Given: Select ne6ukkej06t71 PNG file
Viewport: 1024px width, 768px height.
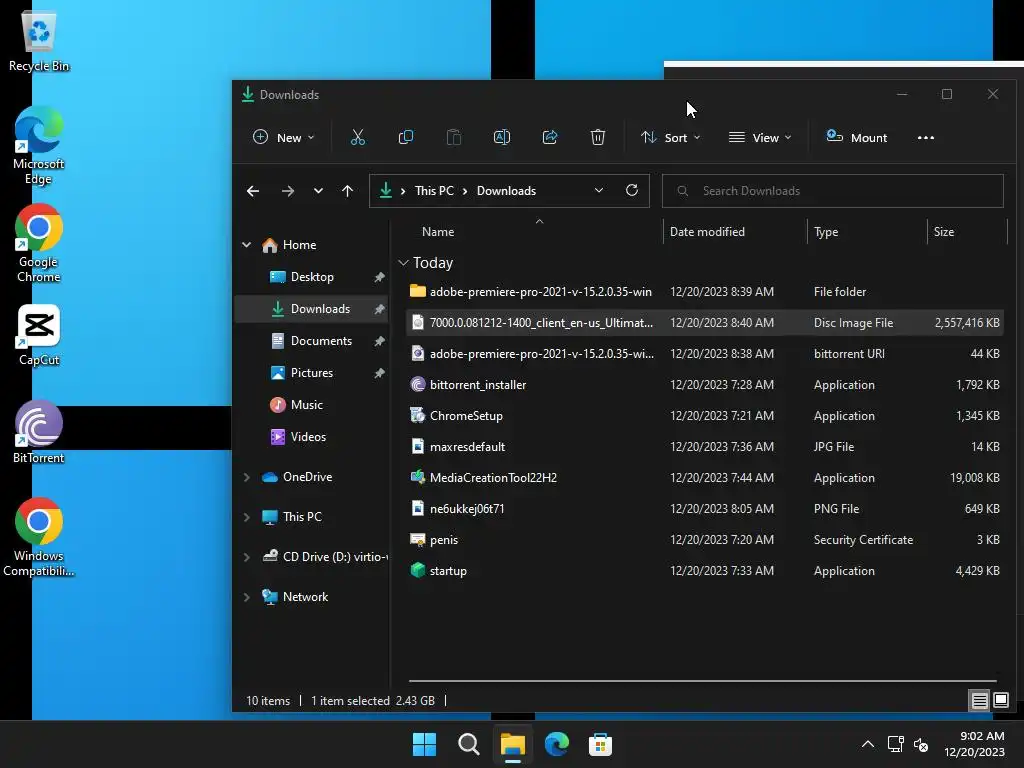Looking at the screenshot, I should [x=704, y=509].
